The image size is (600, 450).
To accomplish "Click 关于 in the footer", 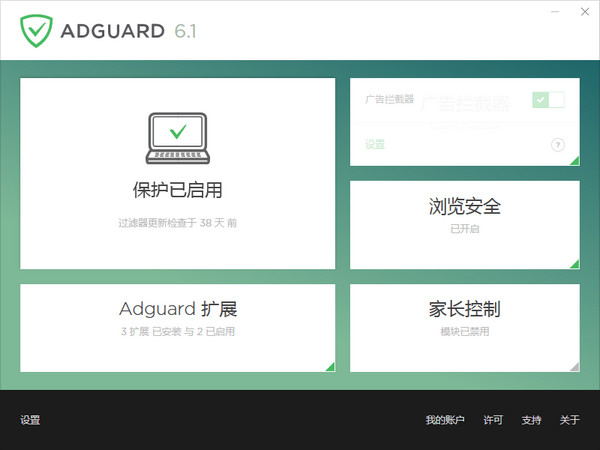I will 569,420.
